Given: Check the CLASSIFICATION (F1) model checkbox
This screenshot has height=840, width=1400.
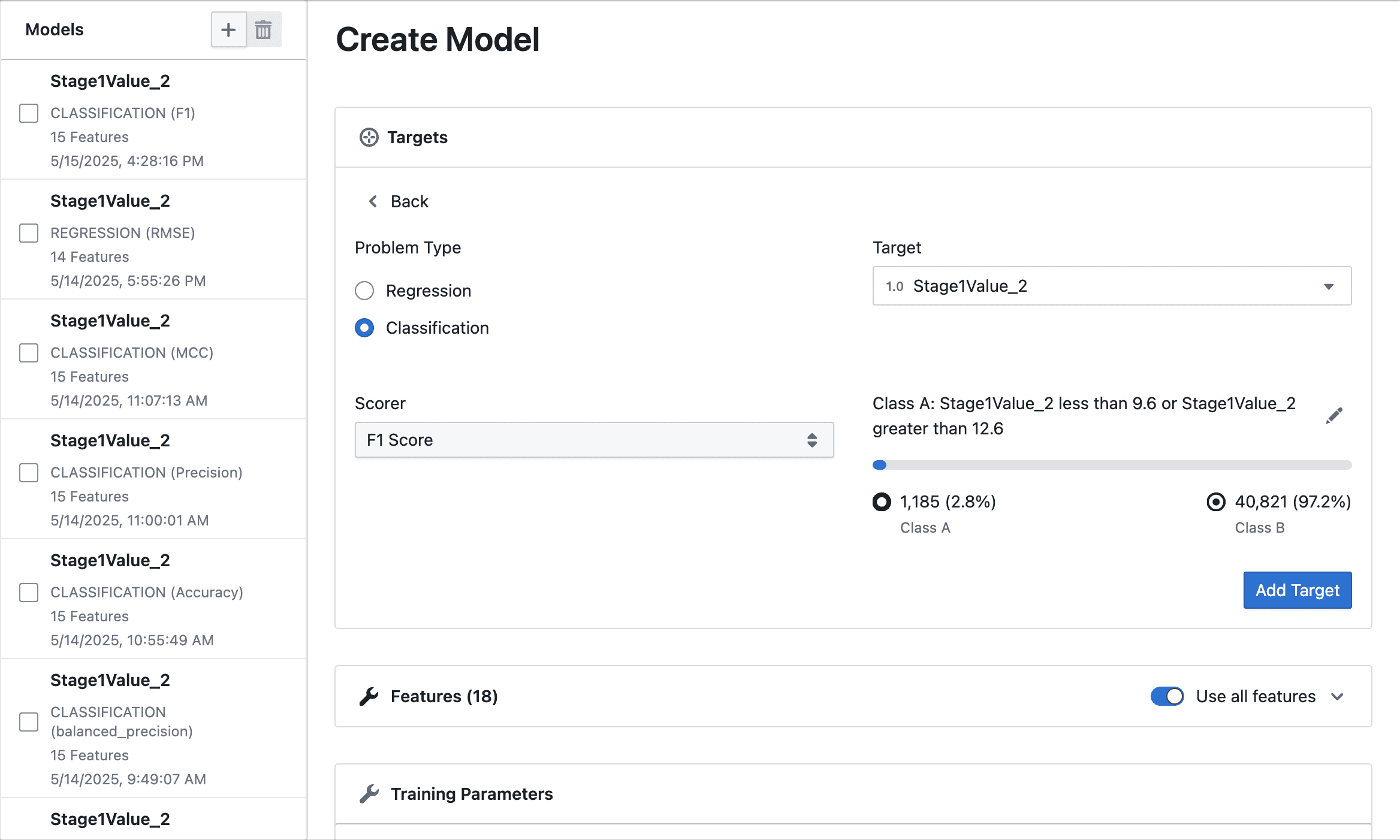Looking at the screenshot, I should coord(29,113).
